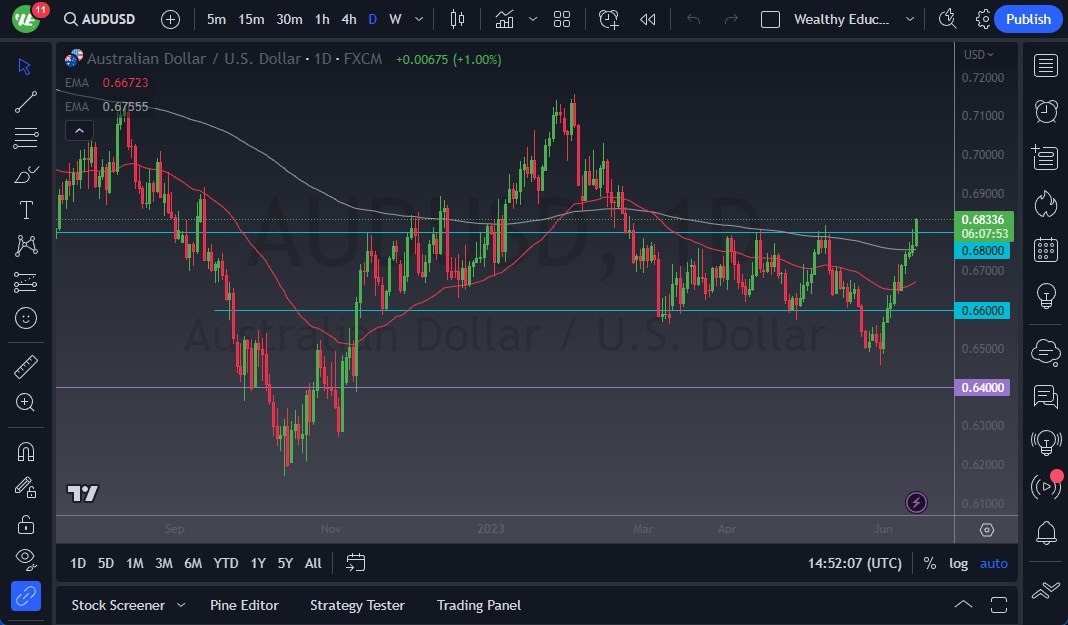1068x625 pixels.
Task: Toggle the auto scale option
Action: 993,563
